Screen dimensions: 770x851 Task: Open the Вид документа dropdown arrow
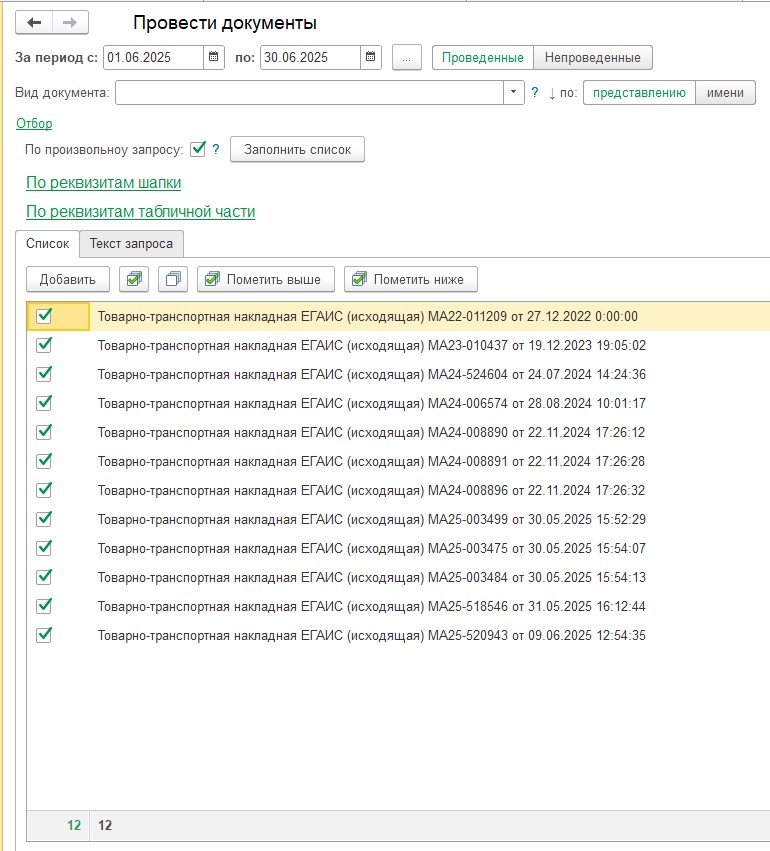click(x=513, y=92)
